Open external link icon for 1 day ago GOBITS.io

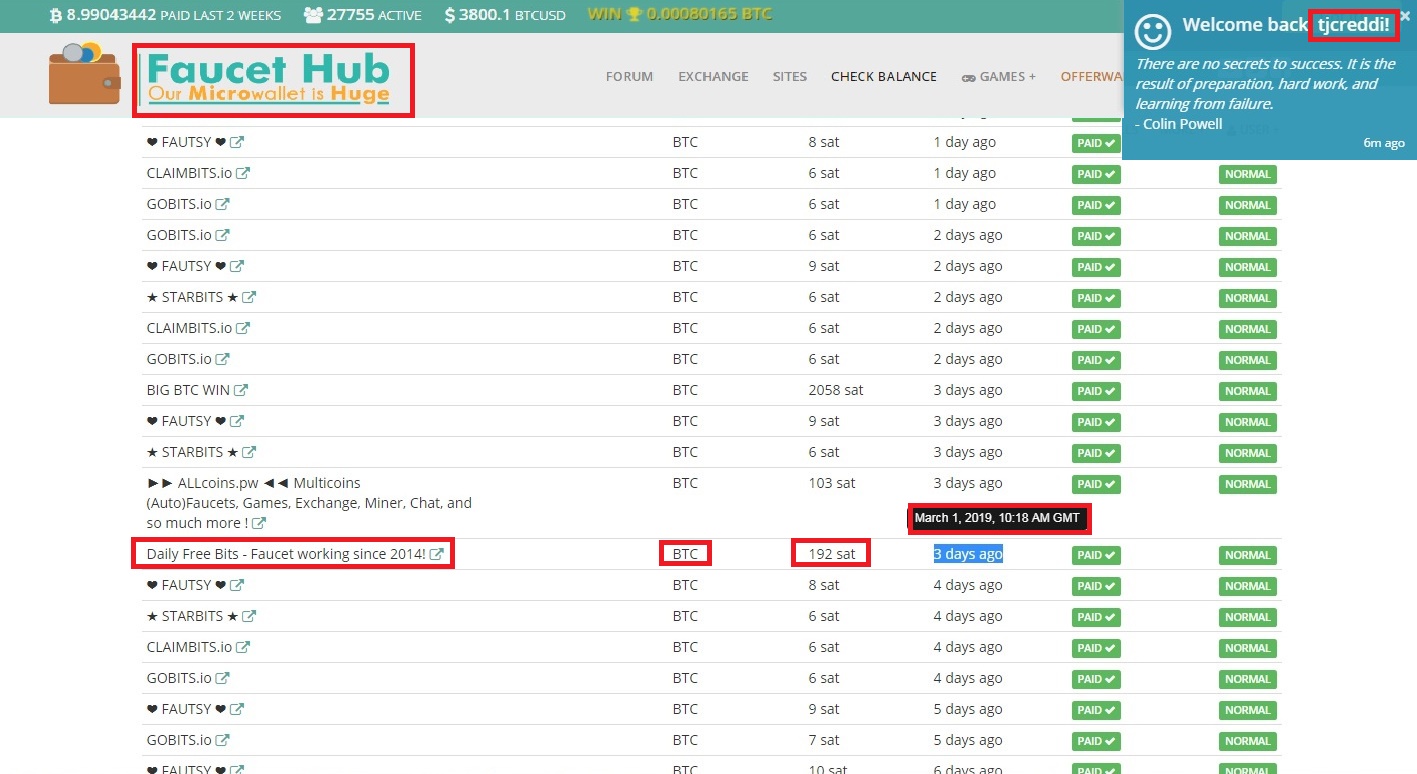[x=223, y=204]
